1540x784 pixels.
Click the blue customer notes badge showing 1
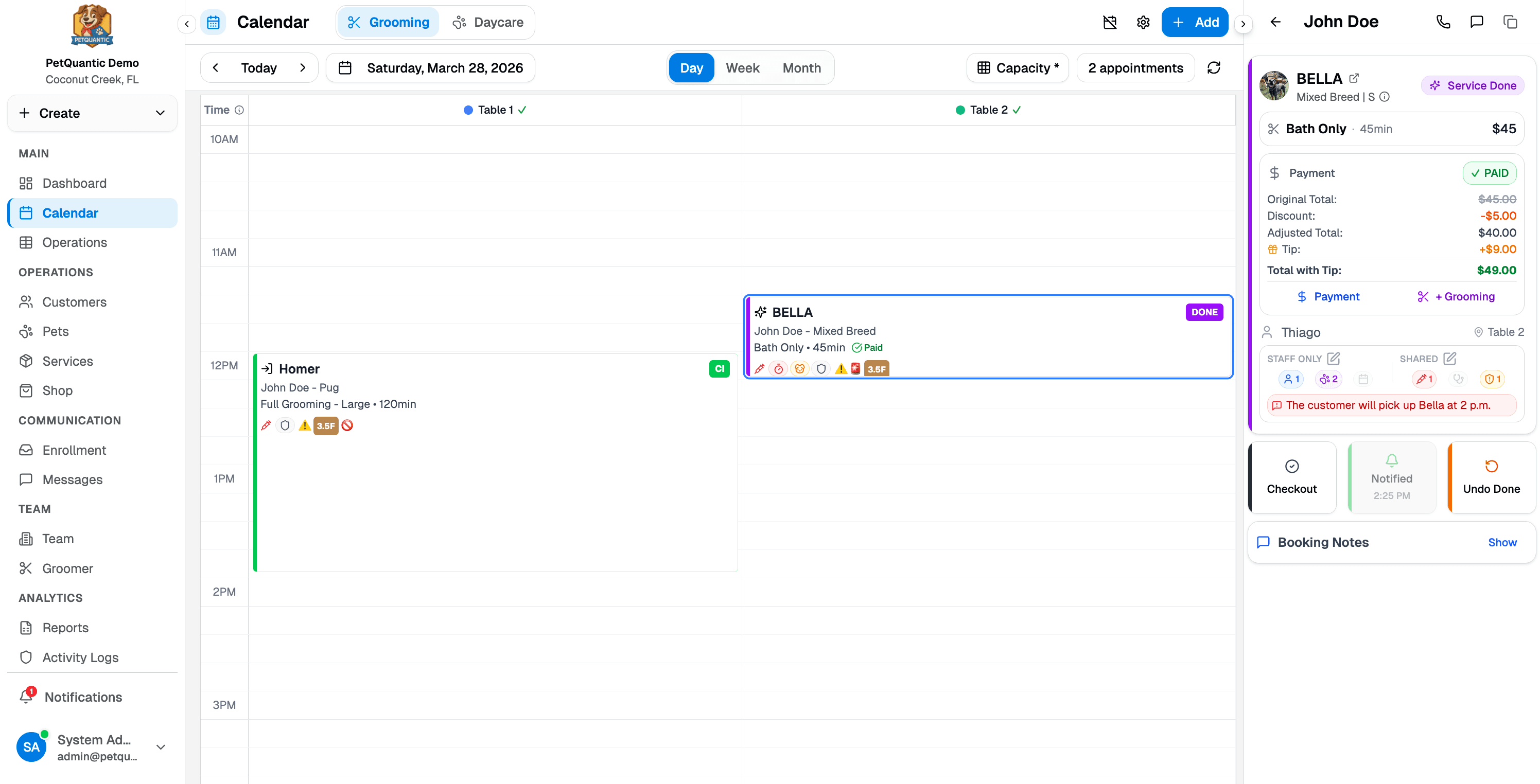[x=1291, y=379]
